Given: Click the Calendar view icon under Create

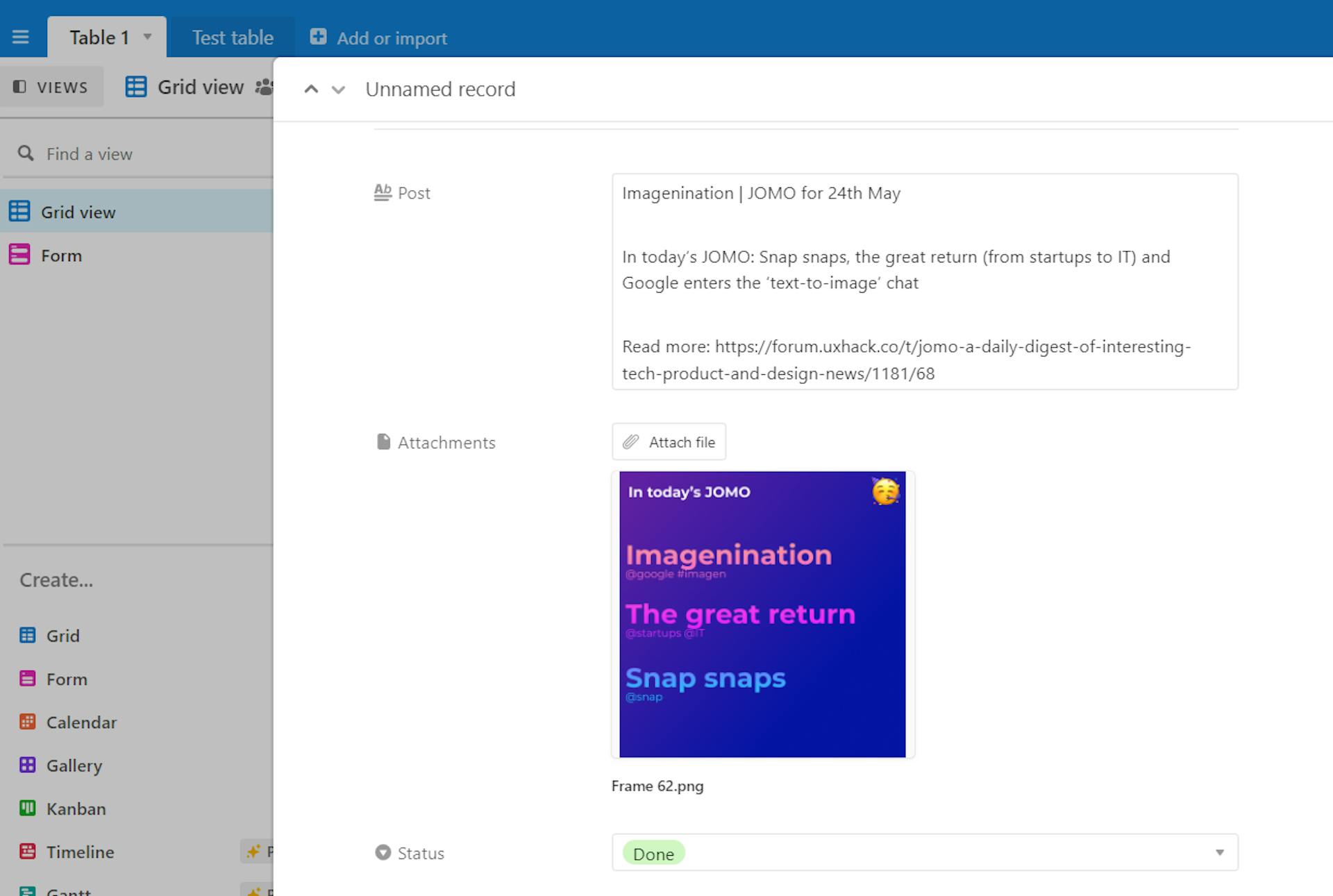Looking at the screenshot, I should click(27, 722).
